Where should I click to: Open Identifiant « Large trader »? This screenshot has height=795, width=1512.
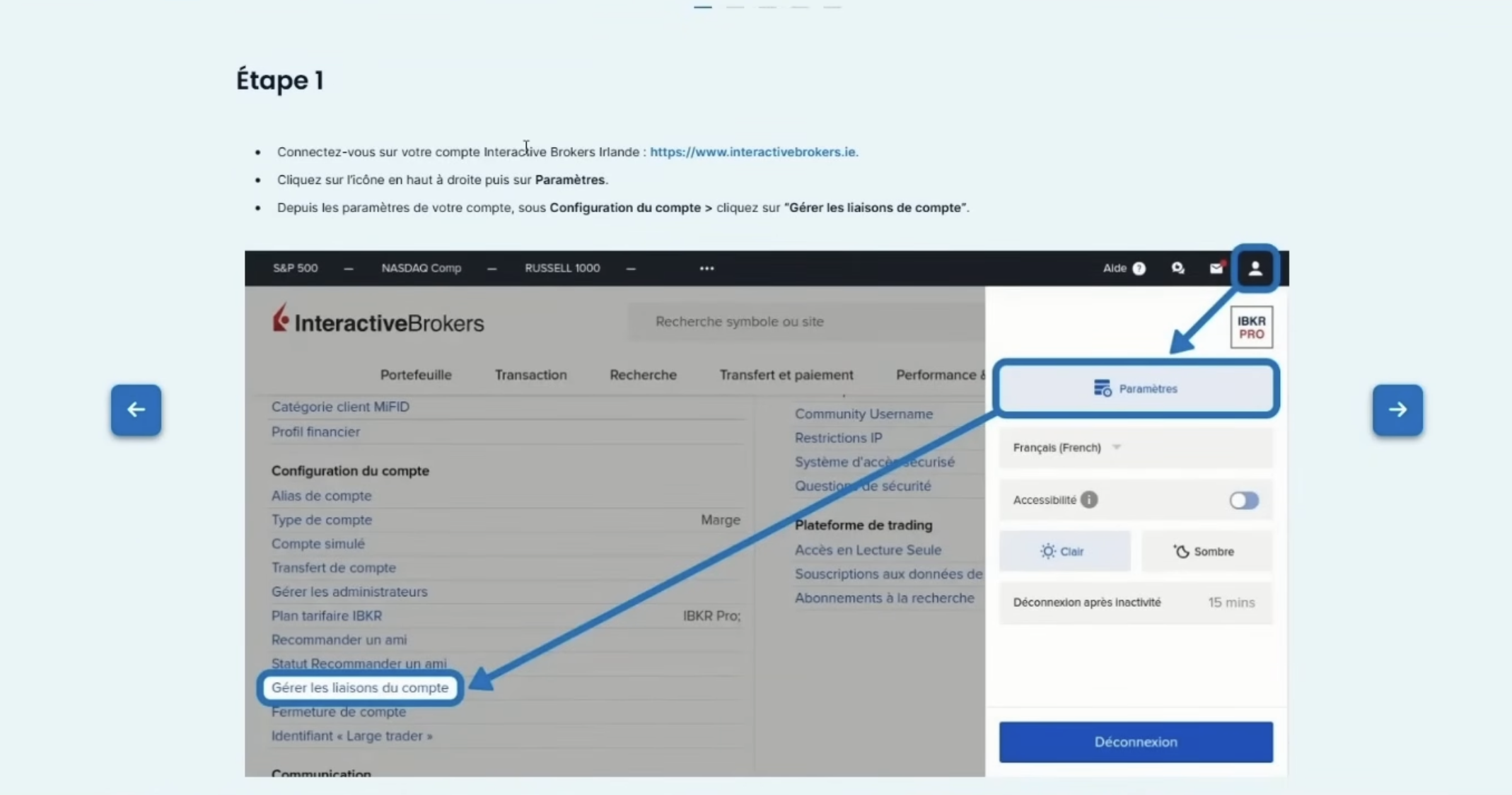(x=352, y=736)
